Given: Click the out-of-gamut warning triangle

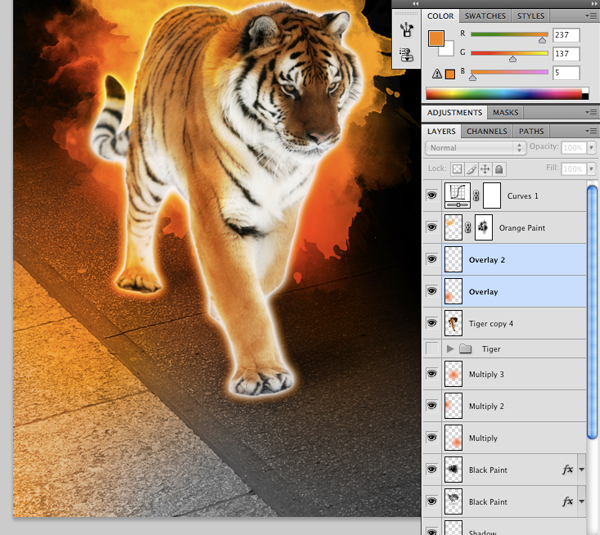Looking at the screenshot, I should (x=437, y=73).
